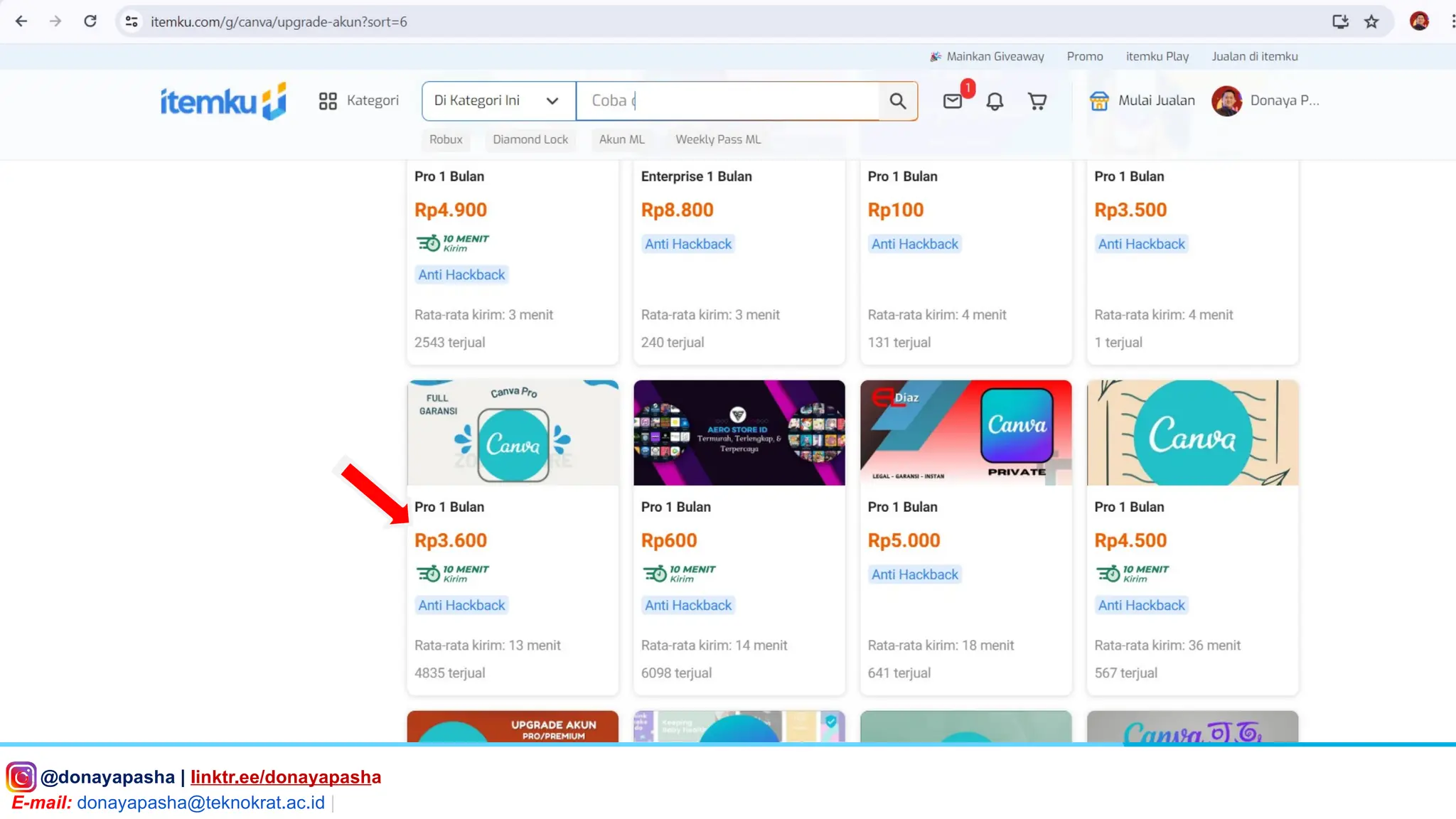The height and width of the screenshot is (819, 1456).
Task: Click the Jualan di itemku link
Action: pos(1254,56)
